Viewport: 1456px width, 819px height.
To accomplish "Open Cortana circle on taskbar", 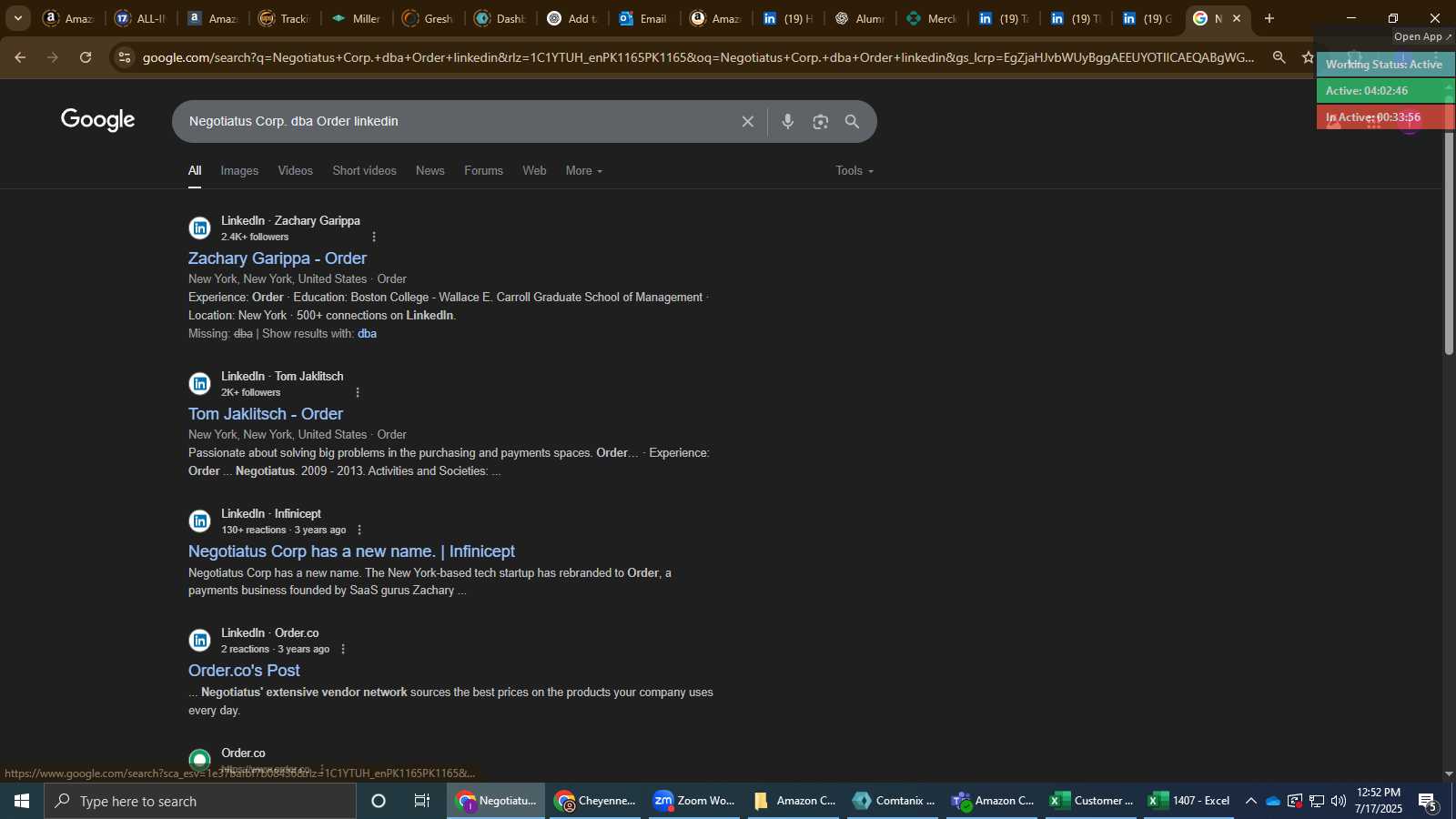I will (379, 801).
